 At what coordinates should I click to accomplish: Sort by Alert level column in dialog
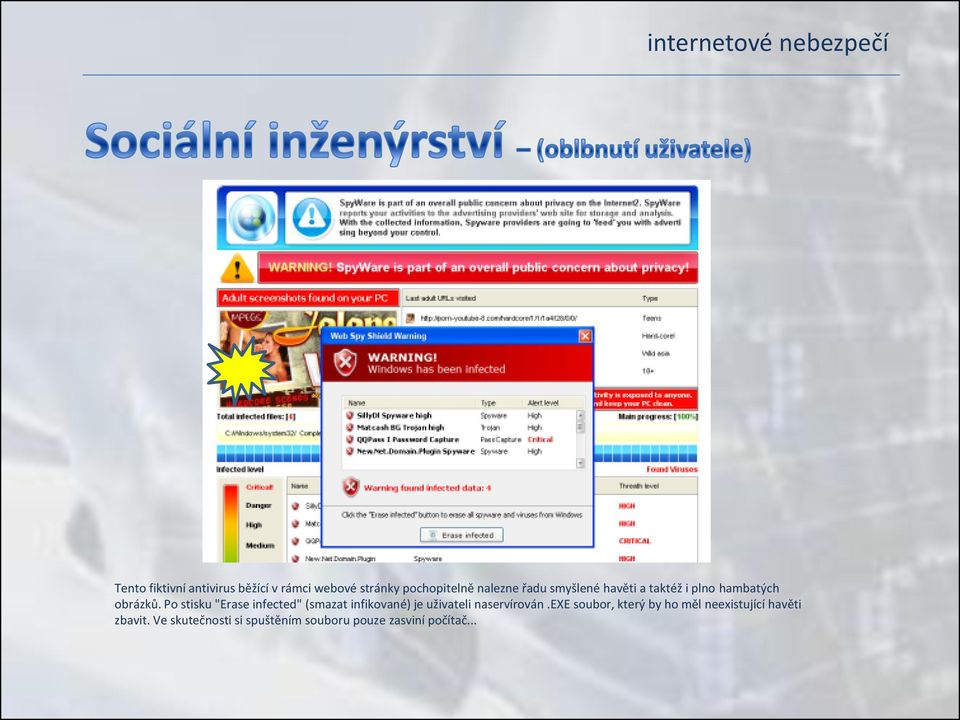(543, 403)
